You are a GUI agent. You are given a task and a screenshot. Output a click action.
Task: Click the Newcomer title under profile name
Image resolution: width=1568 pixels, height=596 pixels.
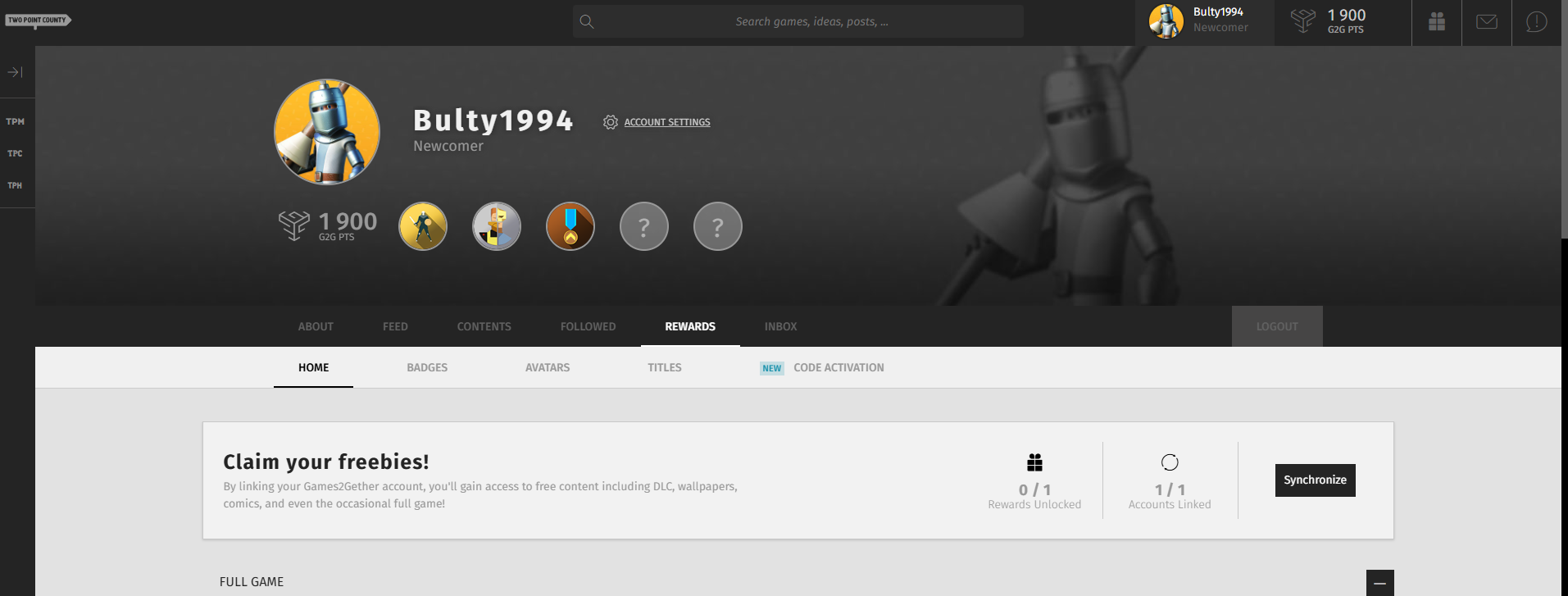pos(448,146)
